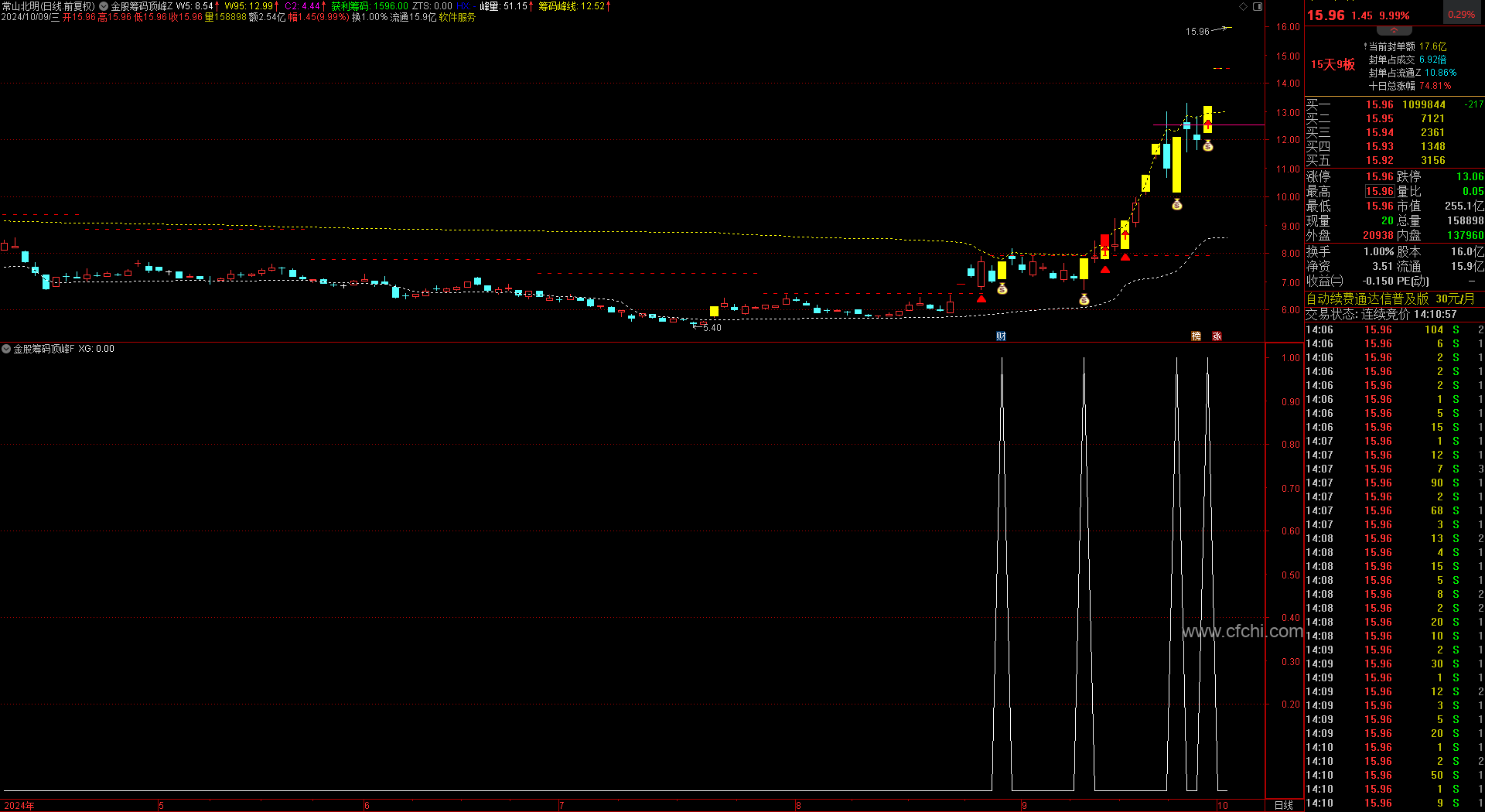Select the 14:07 tick with volume 68
The width and height of the screenshot is (1485, 812).
click(1395, 510)
